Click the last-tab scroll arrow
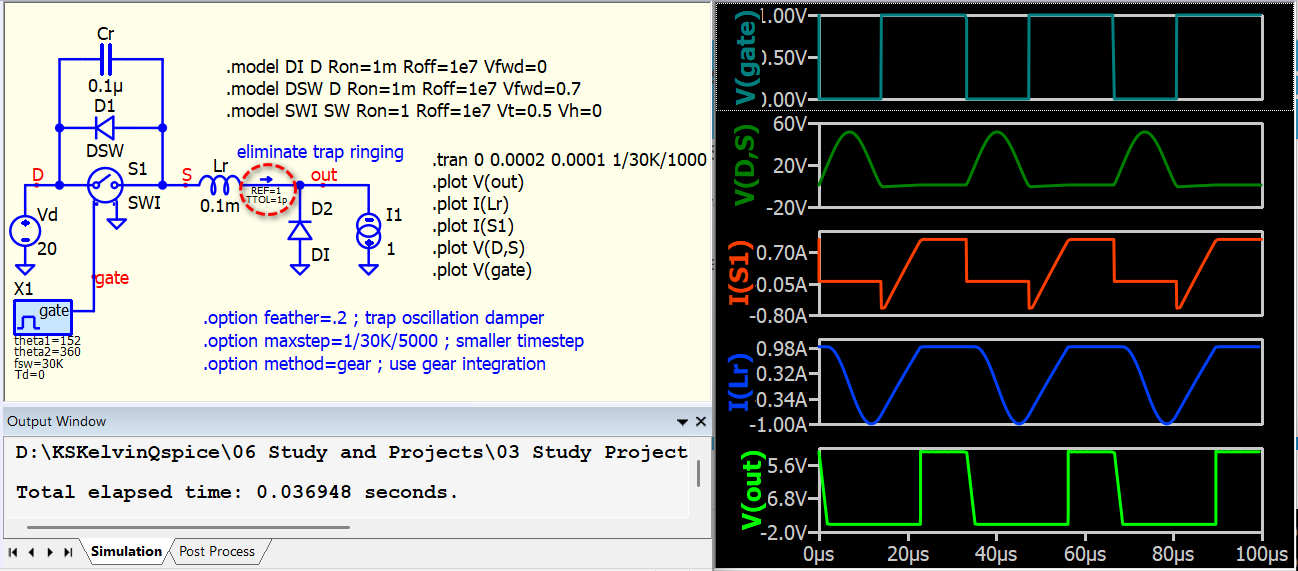Viewport: 1298px width, 571px height. point(68,552)
